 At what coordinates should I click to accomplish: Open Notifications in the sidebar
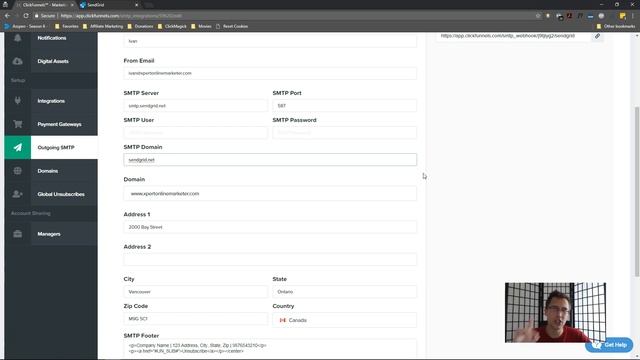pos(51,38)
